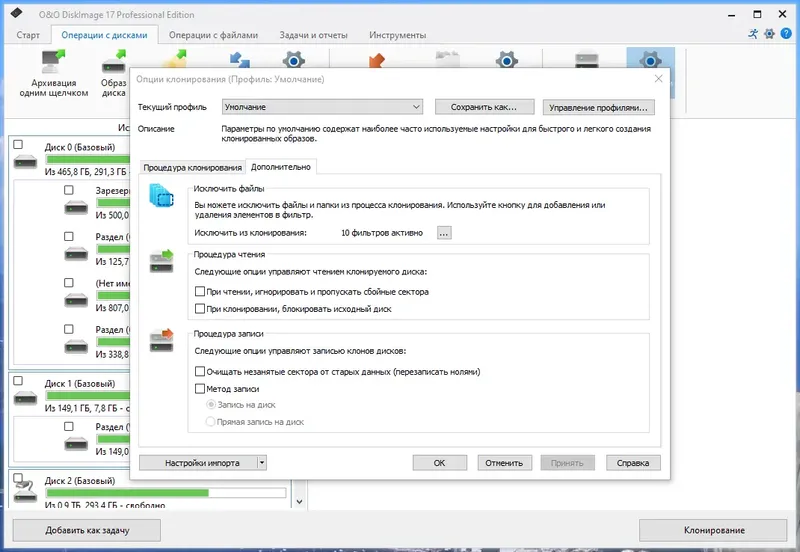Click the exclude files blue stacked icon

coord(162,196)
